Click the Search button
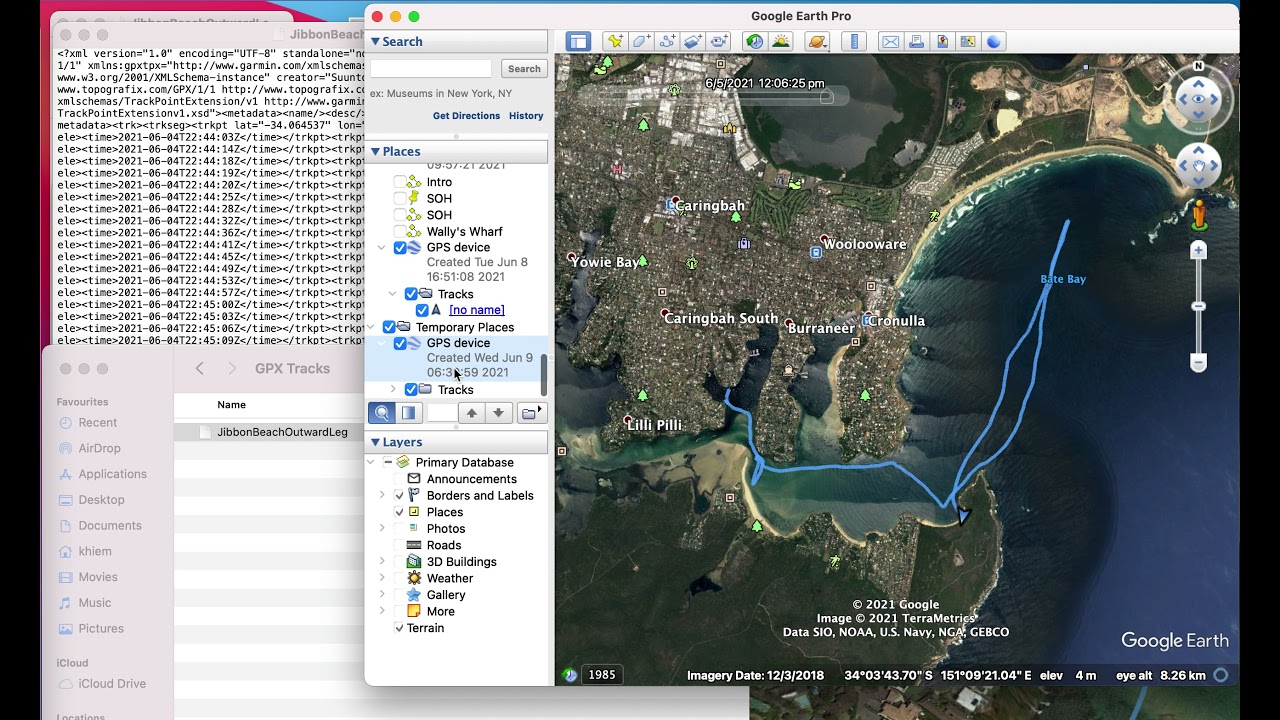 (x=524, y=69)
